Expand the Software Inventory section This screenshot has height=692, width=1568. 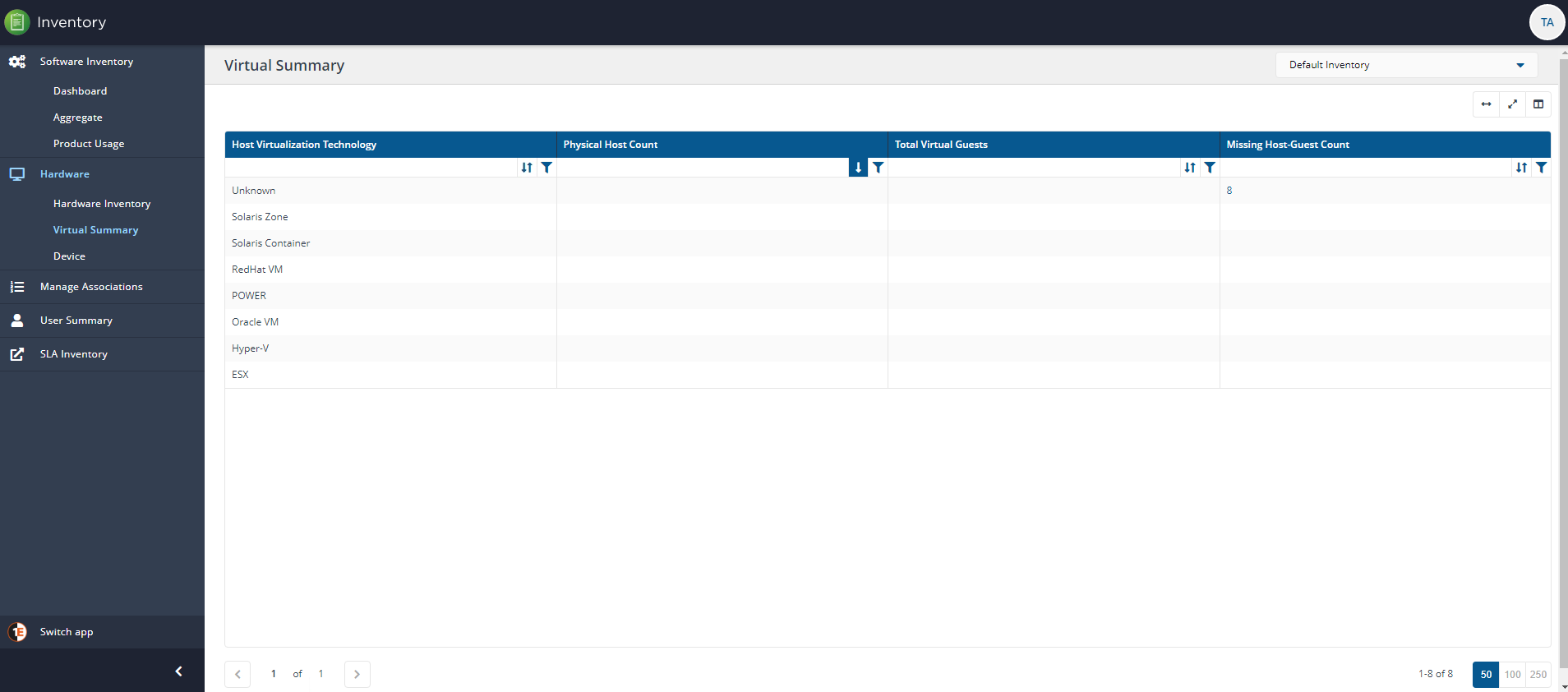coord(86,62)
